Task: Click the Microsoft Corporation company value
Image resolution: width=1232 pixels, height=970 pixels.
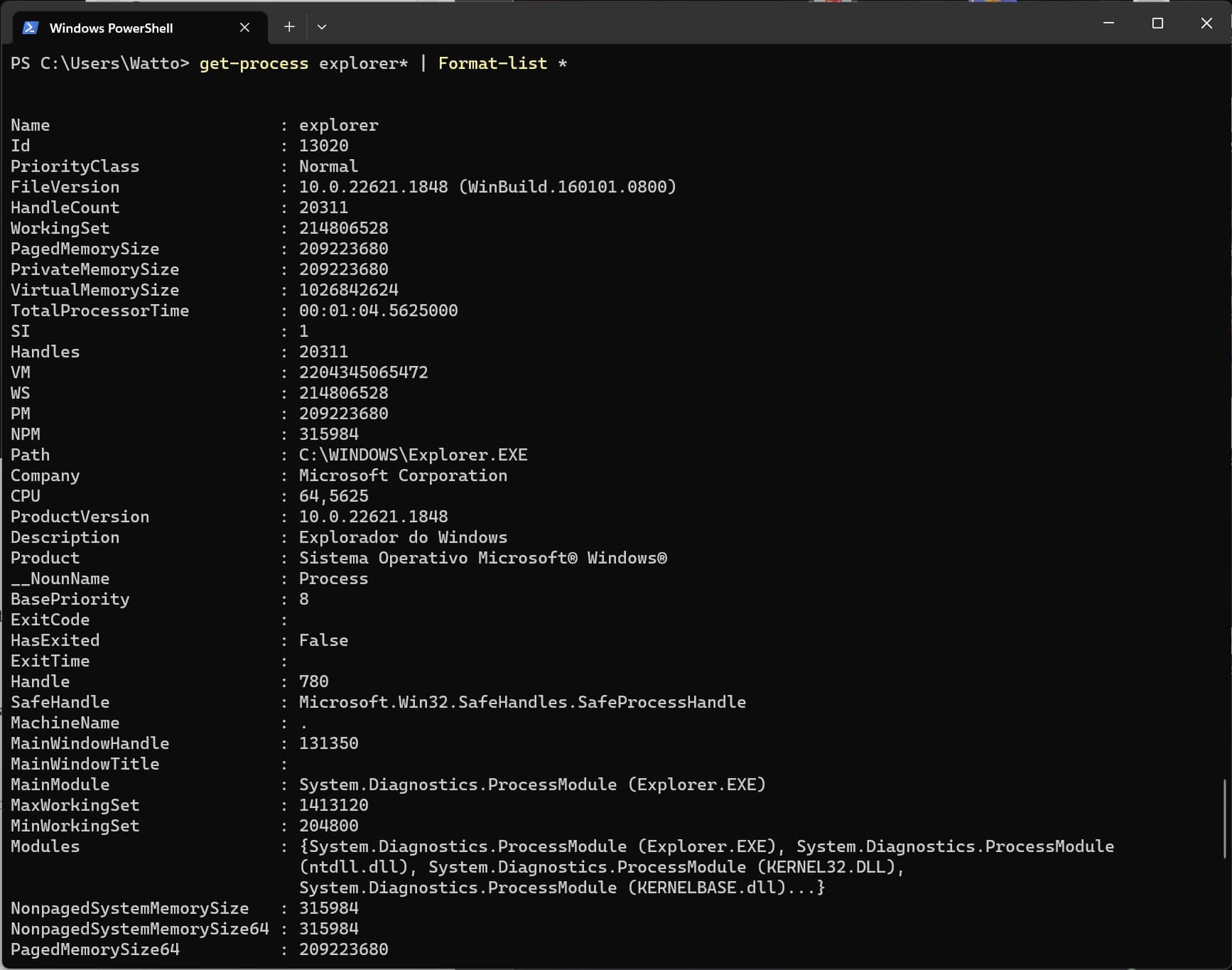Action: pos(403,475)
